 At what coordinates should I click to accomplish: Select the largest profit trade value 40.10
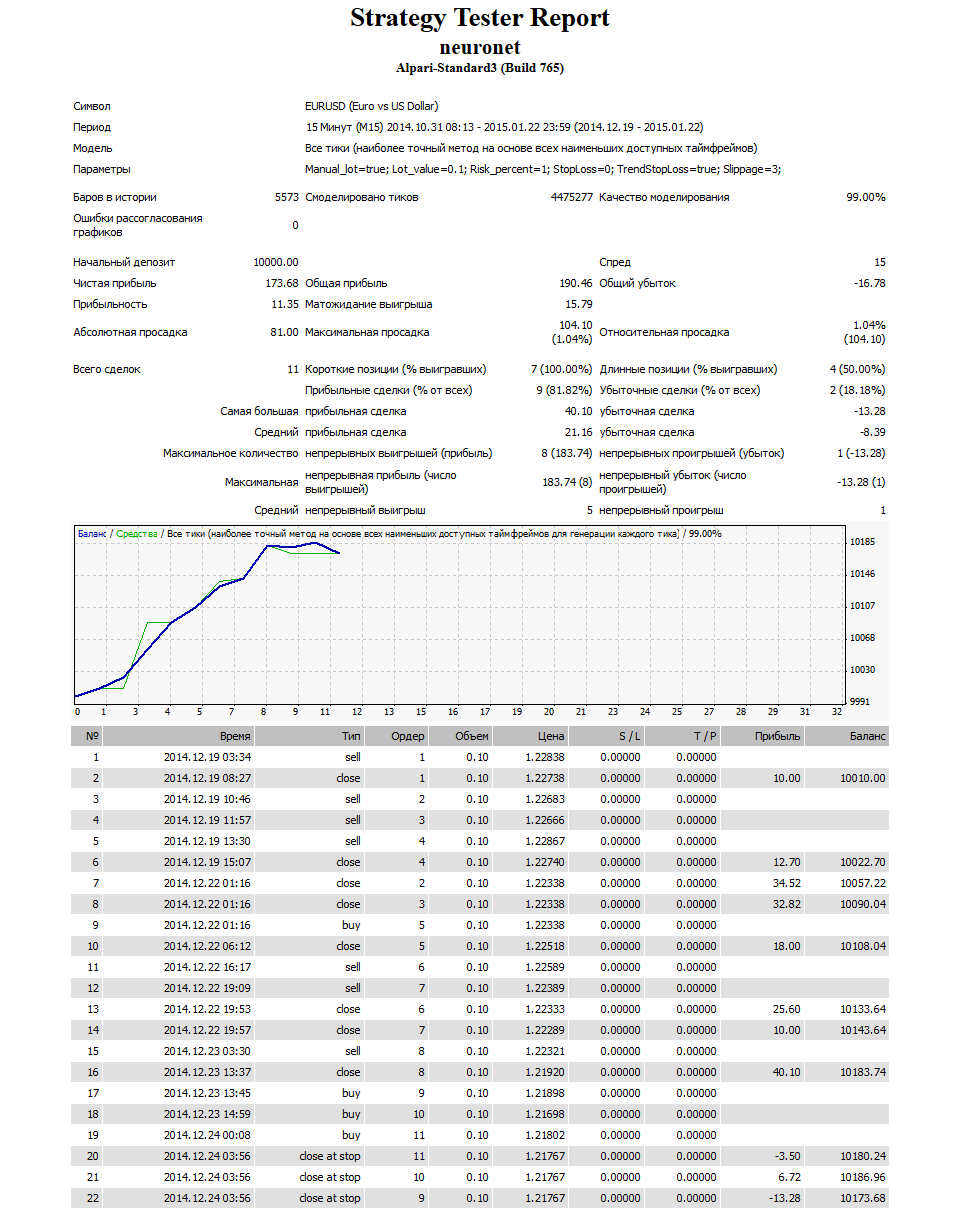pos(579,411)
